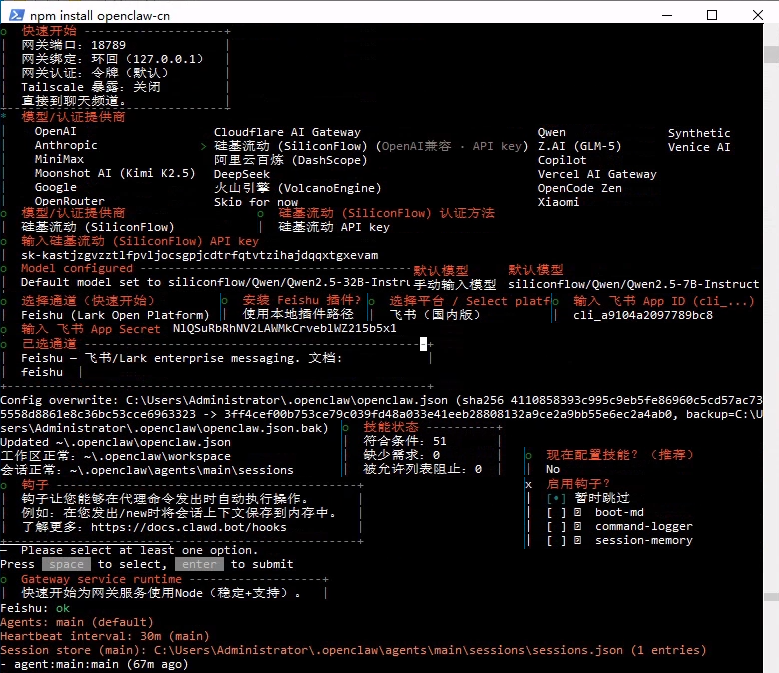
Task: Maximize the npm install window
Action: click(x=712, y=15)
